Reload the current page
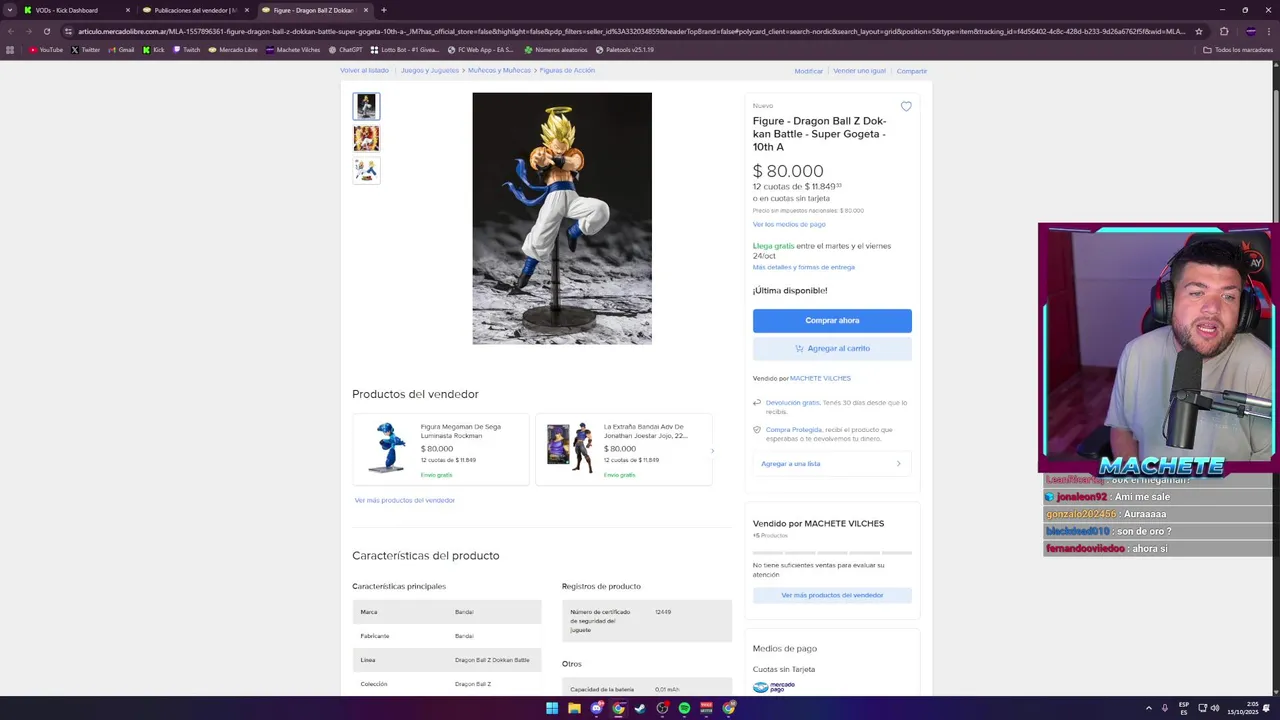Image resolution: width=1280 pixels, height=720 pixels. click(47, 31)
